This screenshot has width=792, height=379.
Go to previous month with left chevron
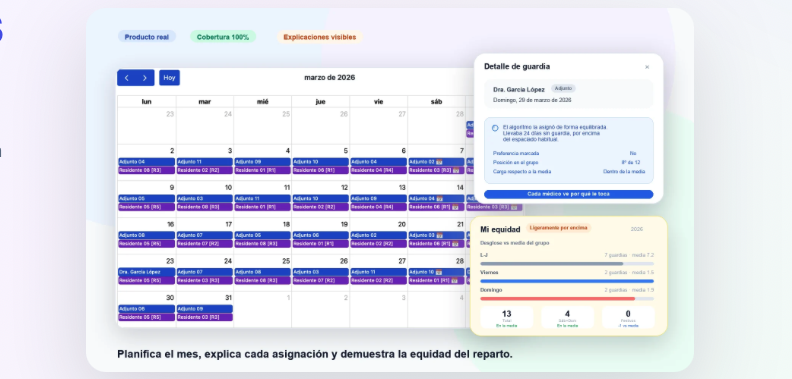[127, 78]
